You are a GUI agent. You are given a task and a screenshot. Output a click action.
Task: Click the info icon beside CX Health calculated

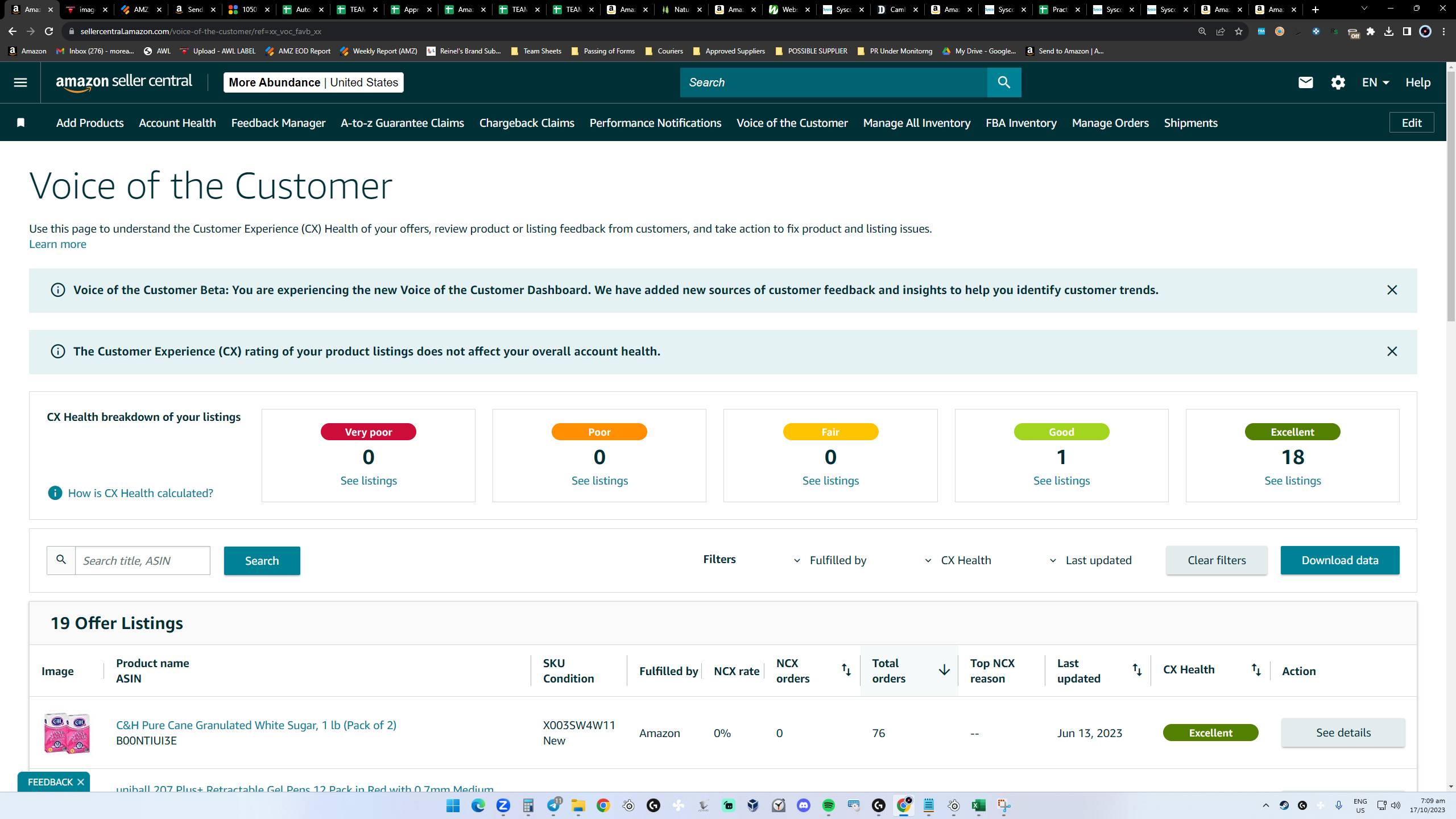[x=55, y=493]
